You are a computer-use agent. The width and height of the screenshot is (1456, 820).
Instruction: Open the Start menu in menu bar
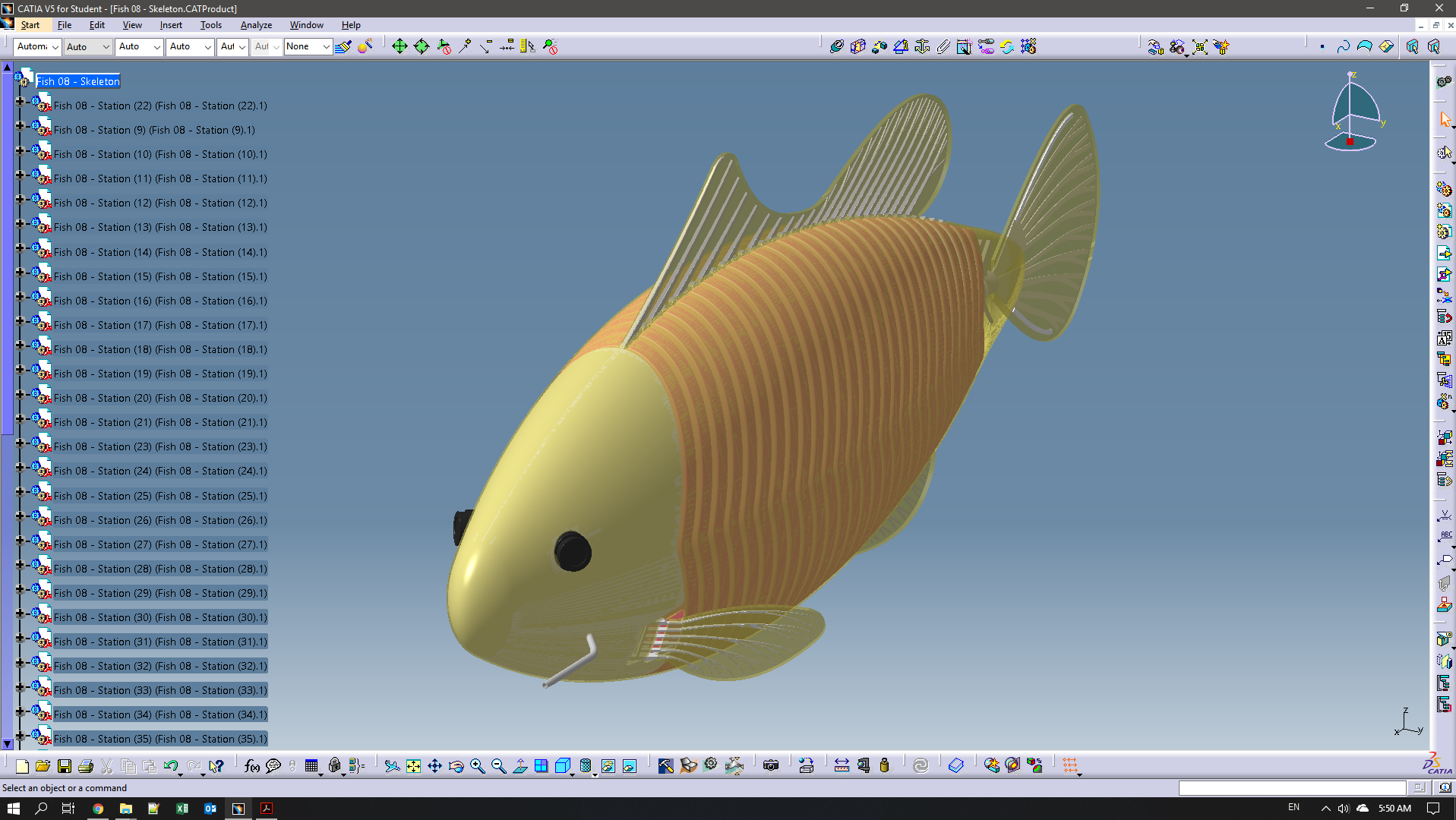[30, 25]
